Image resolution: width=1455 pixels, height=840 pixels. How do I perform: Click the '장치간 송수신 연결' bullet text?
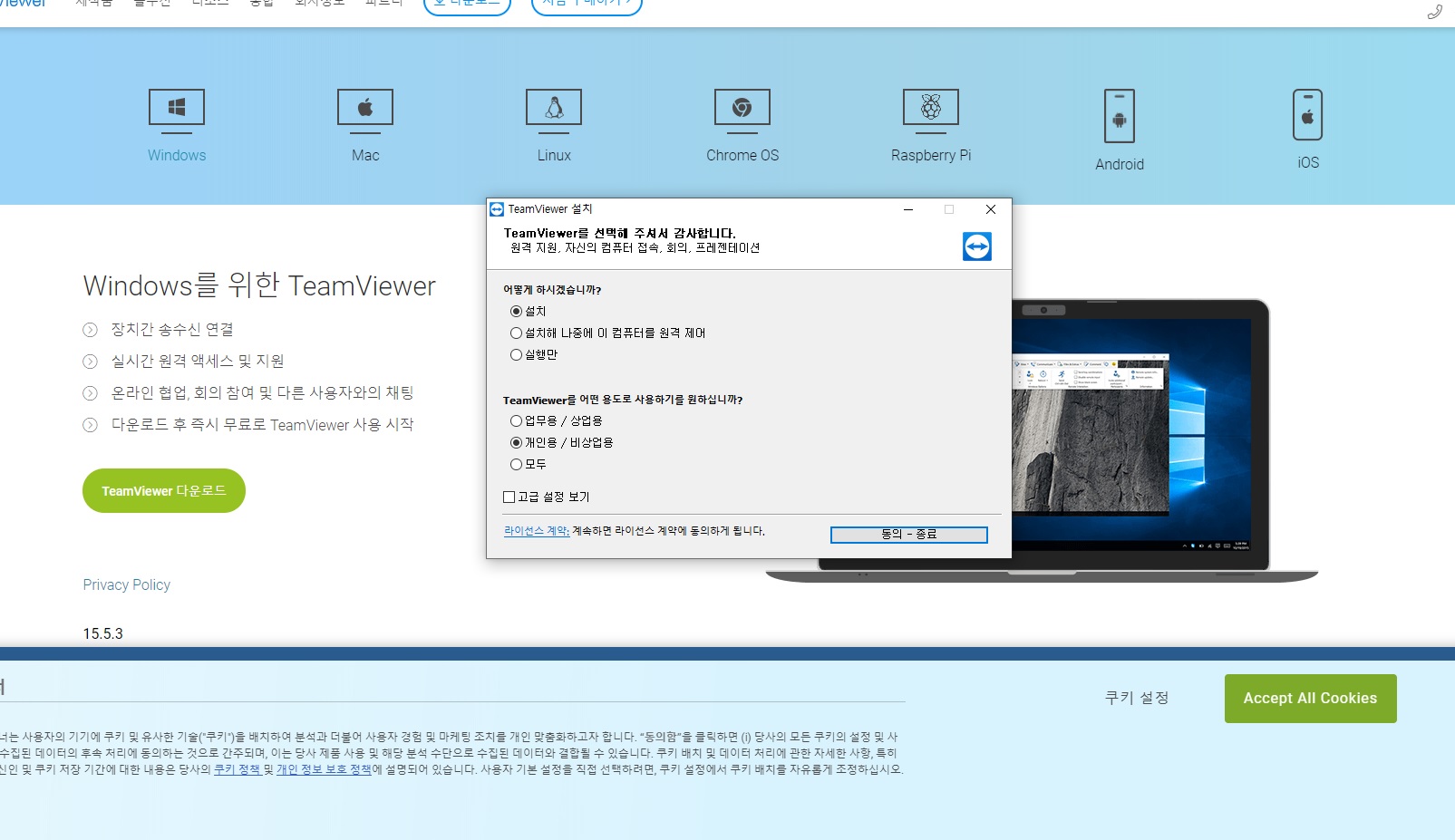pyautogui.click(x=172, y=329)
